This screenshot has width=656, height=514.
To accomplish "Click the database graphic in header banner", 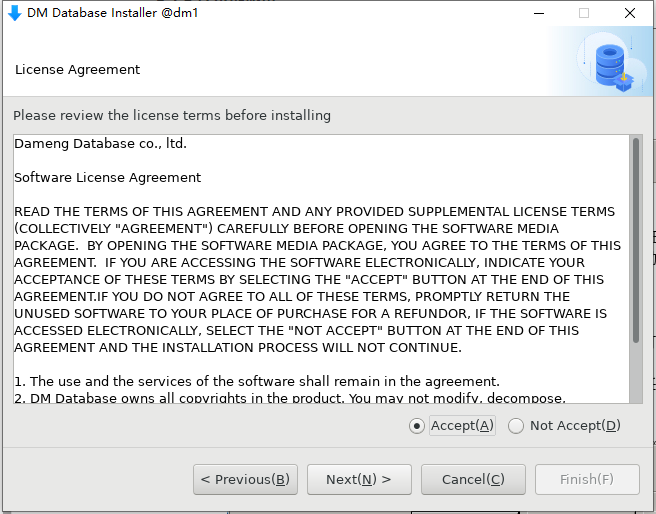I will [613, 63].
